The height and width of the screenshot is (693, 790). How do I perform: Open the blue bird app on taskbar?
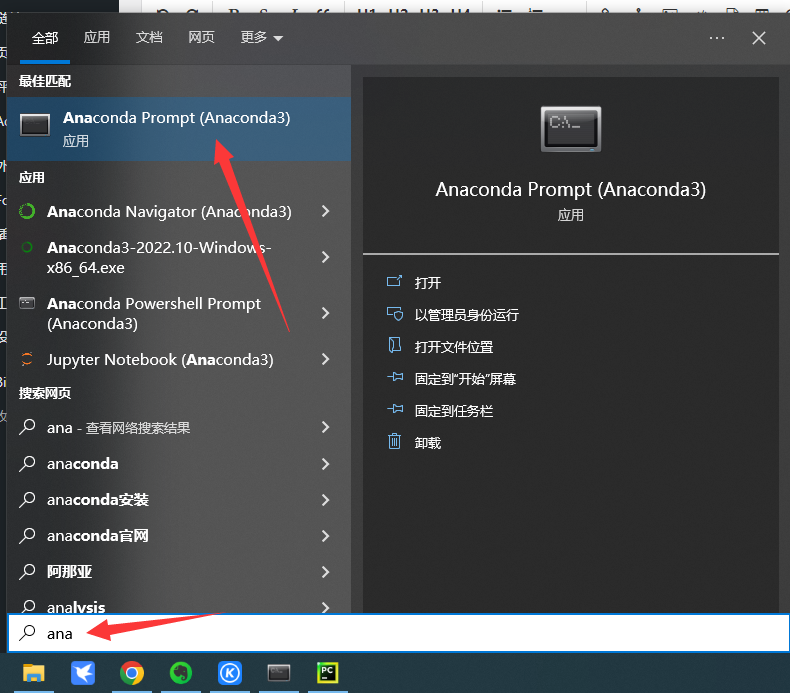point(83,673)
